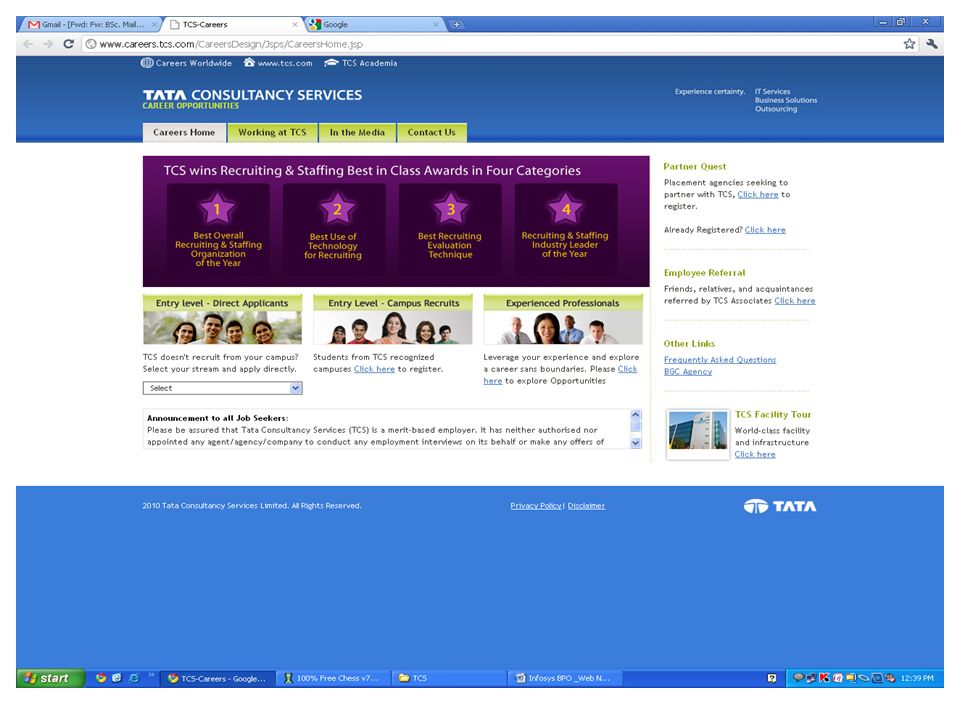Open the BGC Agency link
Image resolution: width=960 pixels, height=720 pixels.
688,372
